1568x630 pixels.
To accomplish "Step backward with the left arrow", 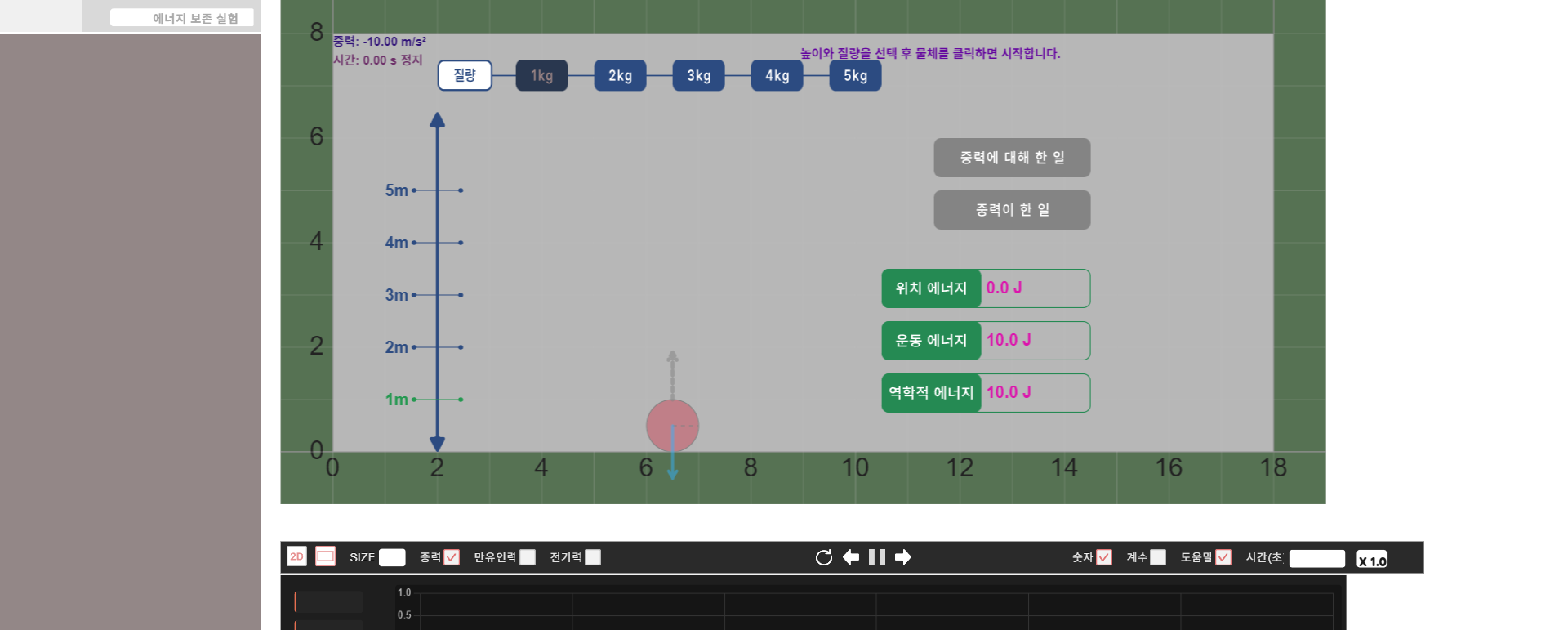I will coord(851,557).
